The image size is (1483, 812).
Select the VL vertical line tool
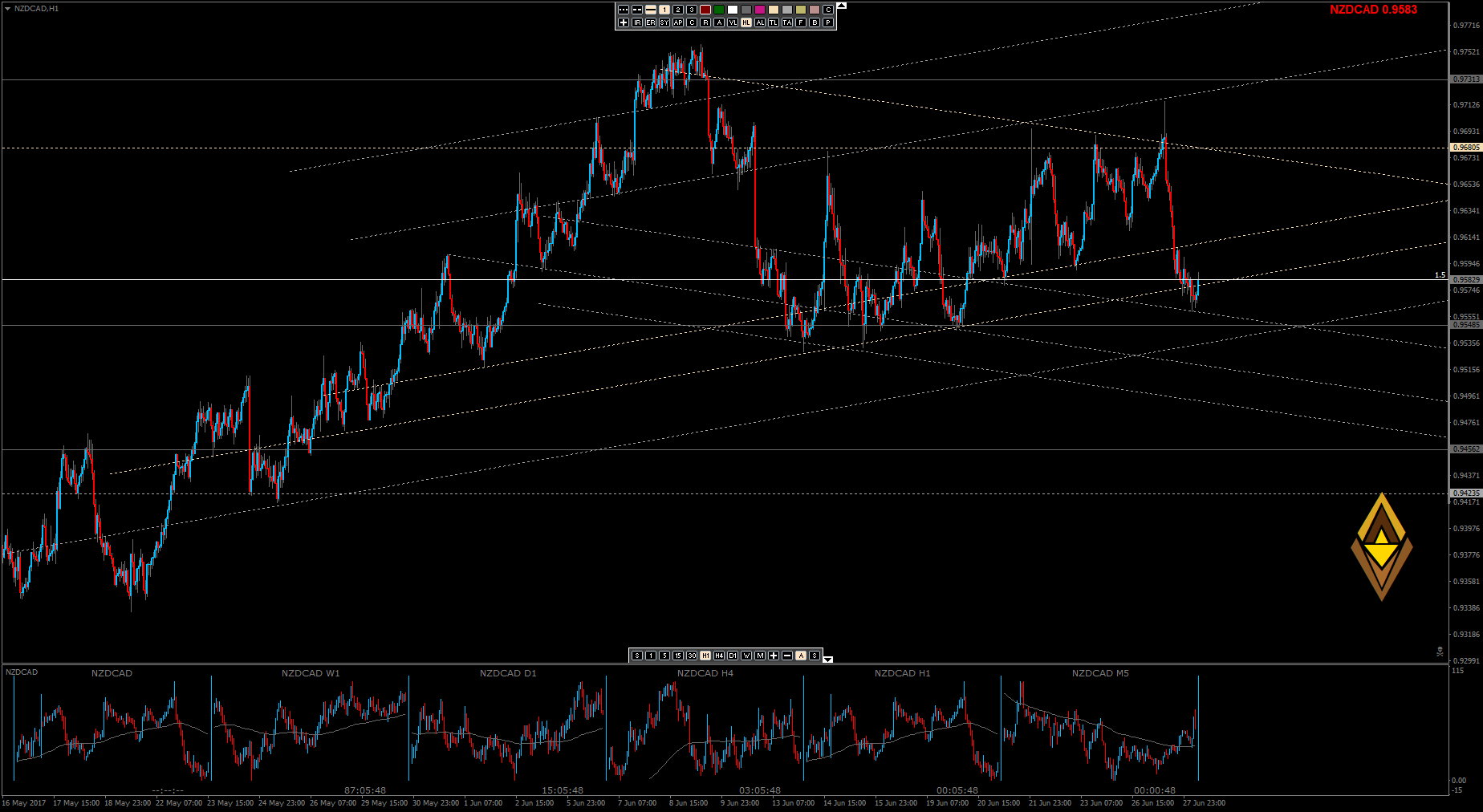click(733, 22)
